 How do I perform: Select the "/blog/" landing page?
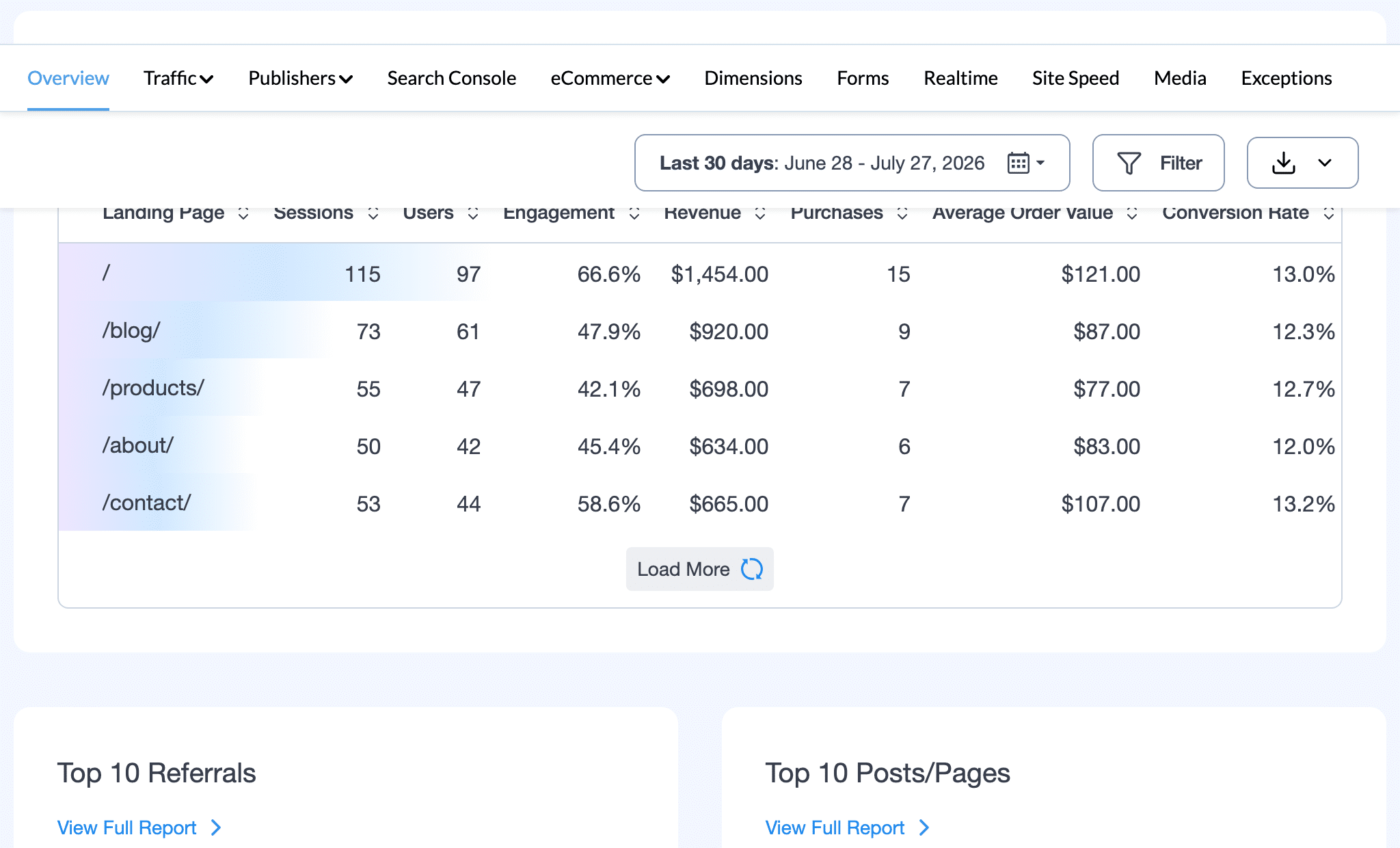click(131, 331)
